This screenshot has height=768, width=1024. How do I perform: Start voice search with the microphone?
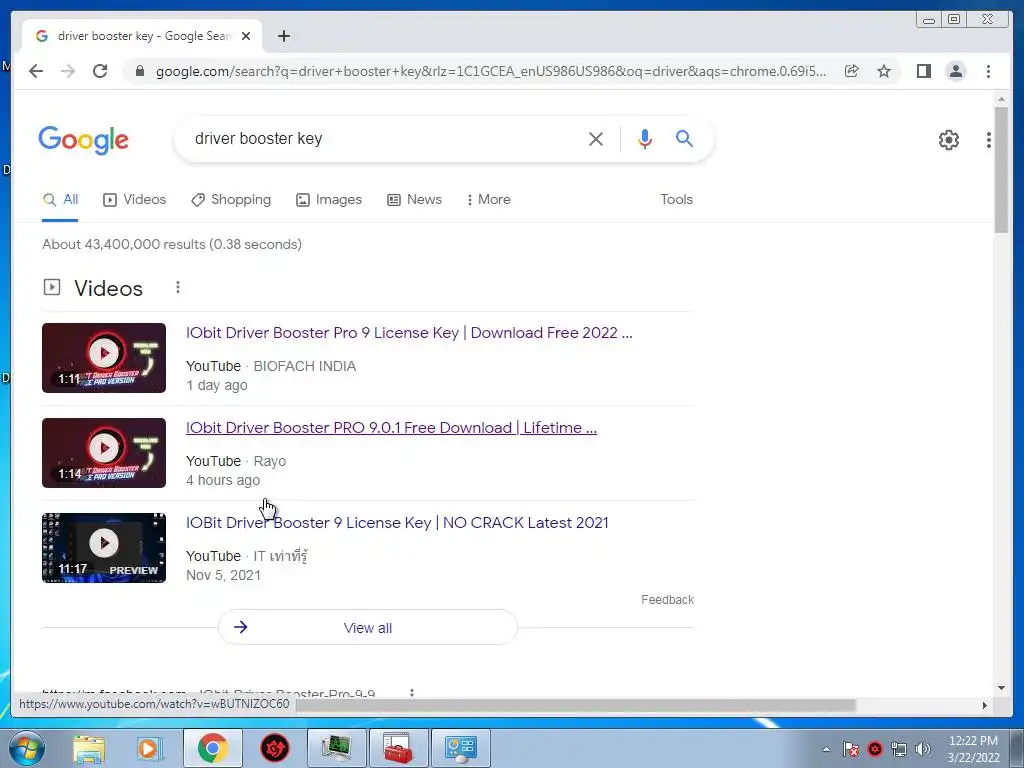tap(645, 139)
